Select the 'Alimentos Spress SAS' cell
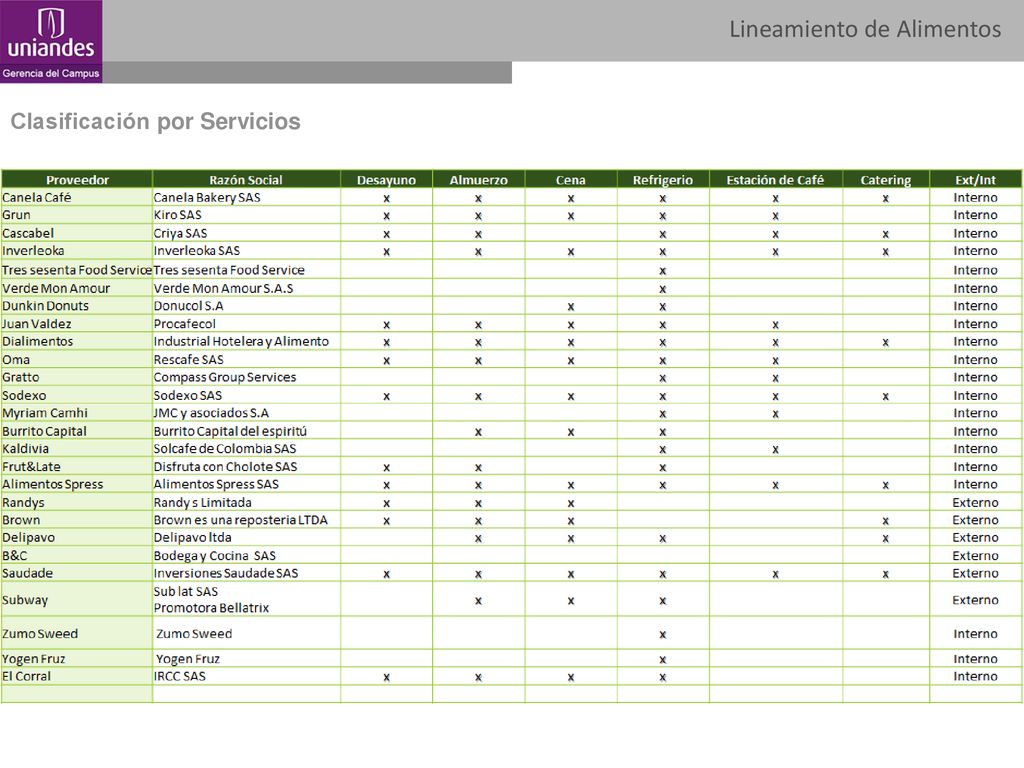Image resolution: width=1024 pixels, height=768 pixels. [x=246, y=485]
